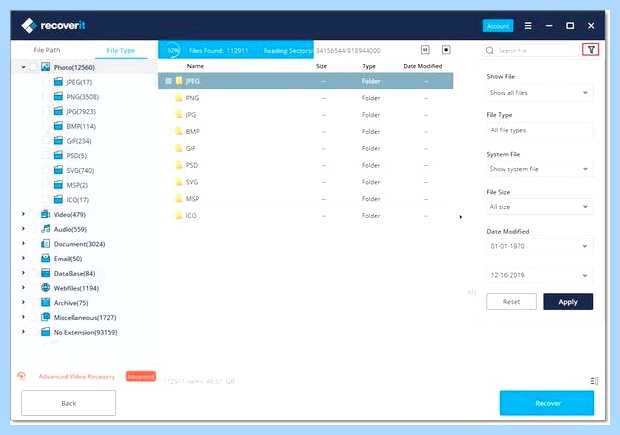Expand the Video(479) tree node
This screenshot has height=435, width=620.
click(23, 214)
